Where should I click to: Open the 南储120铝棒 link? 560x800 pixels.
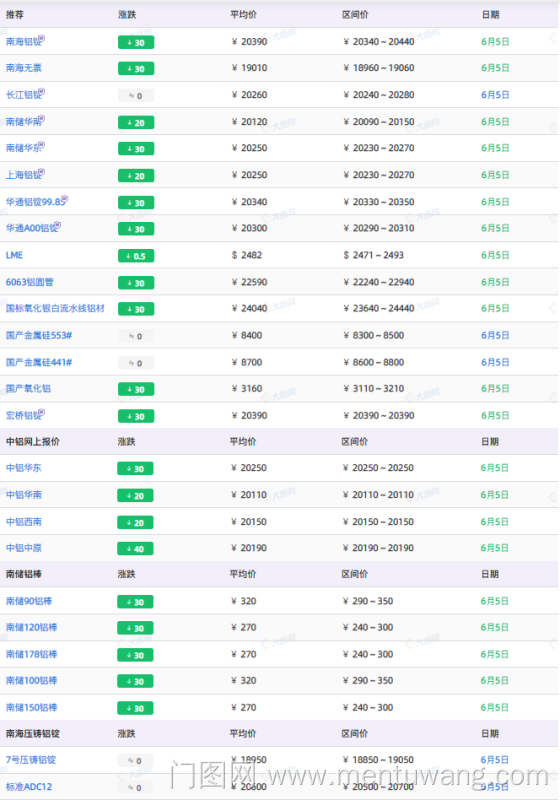click(31, 628)
